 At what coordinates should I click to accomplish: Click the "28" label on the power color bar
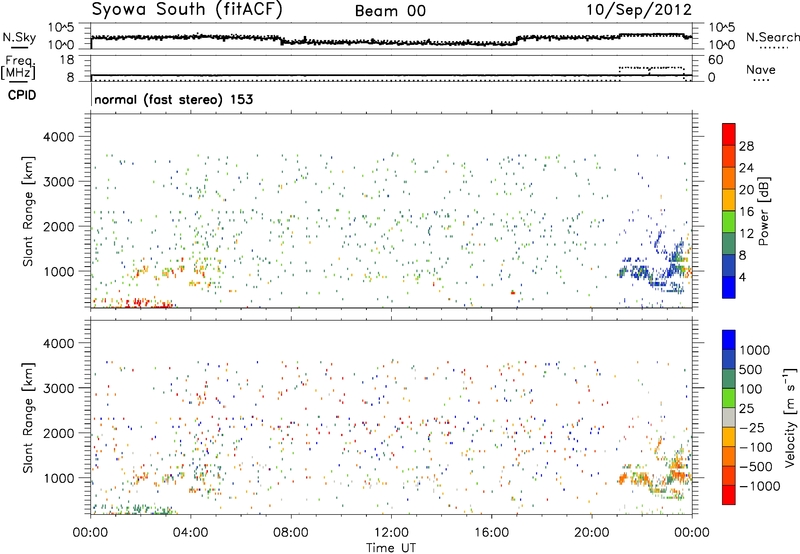[746, 146]
